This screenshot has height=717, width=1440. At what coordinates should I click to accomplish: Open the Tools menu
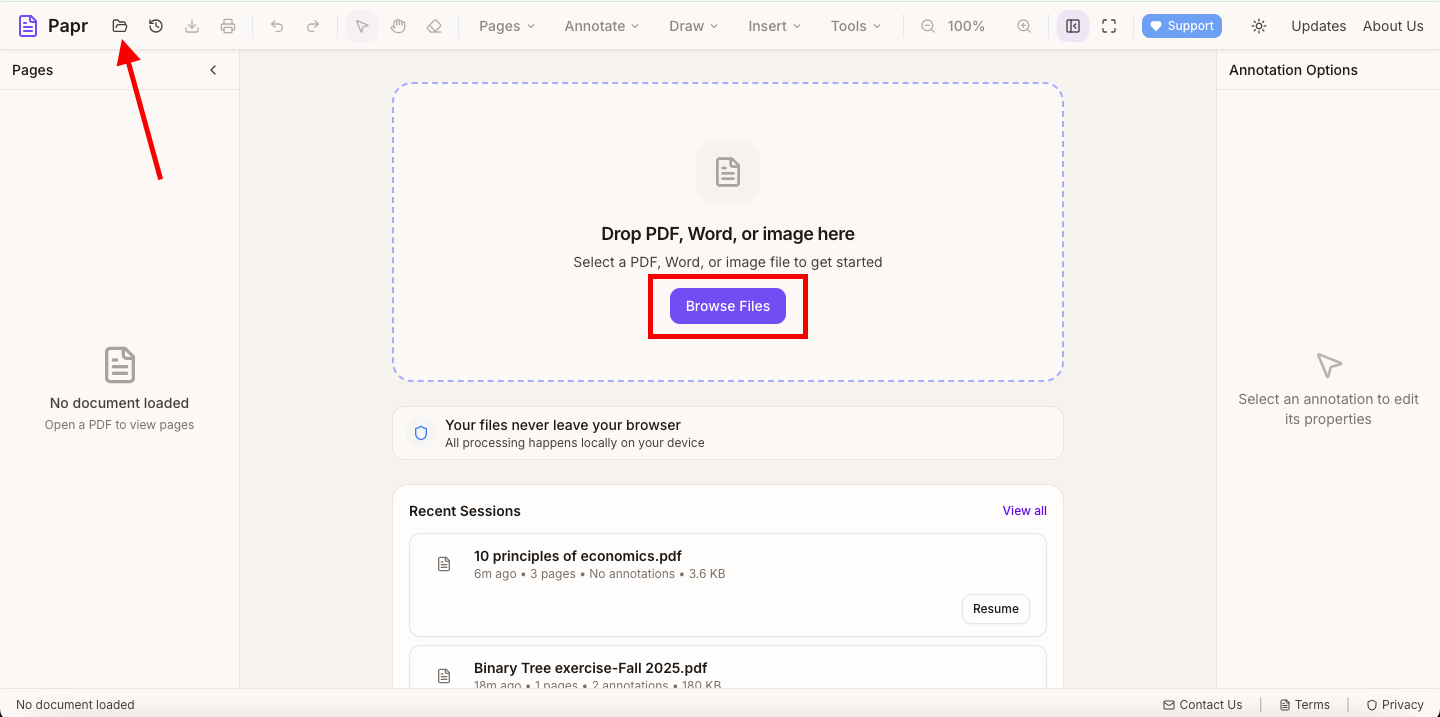click(855, 26)
